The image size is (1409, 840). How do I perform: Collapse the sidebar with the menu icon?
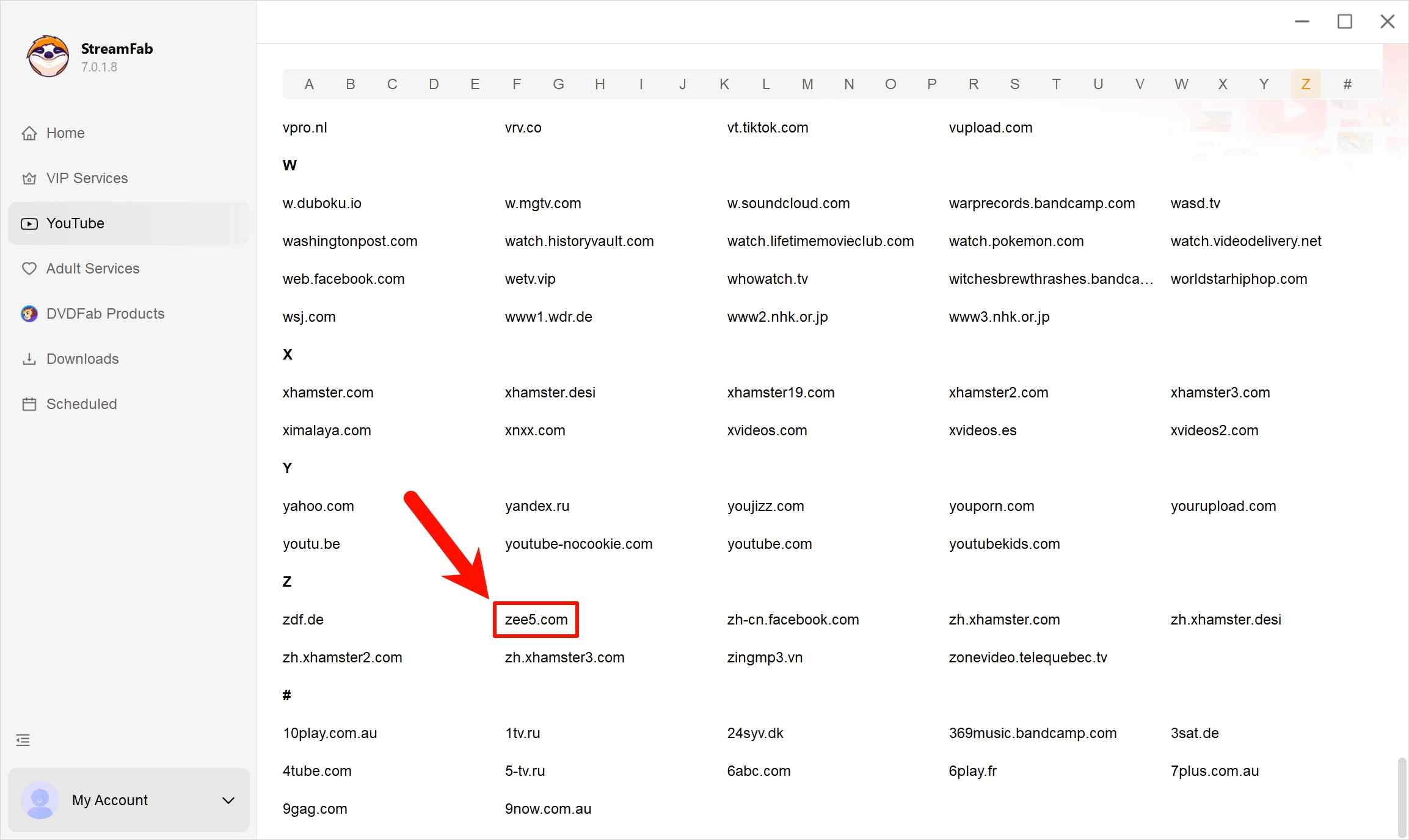tap(23, 740)
